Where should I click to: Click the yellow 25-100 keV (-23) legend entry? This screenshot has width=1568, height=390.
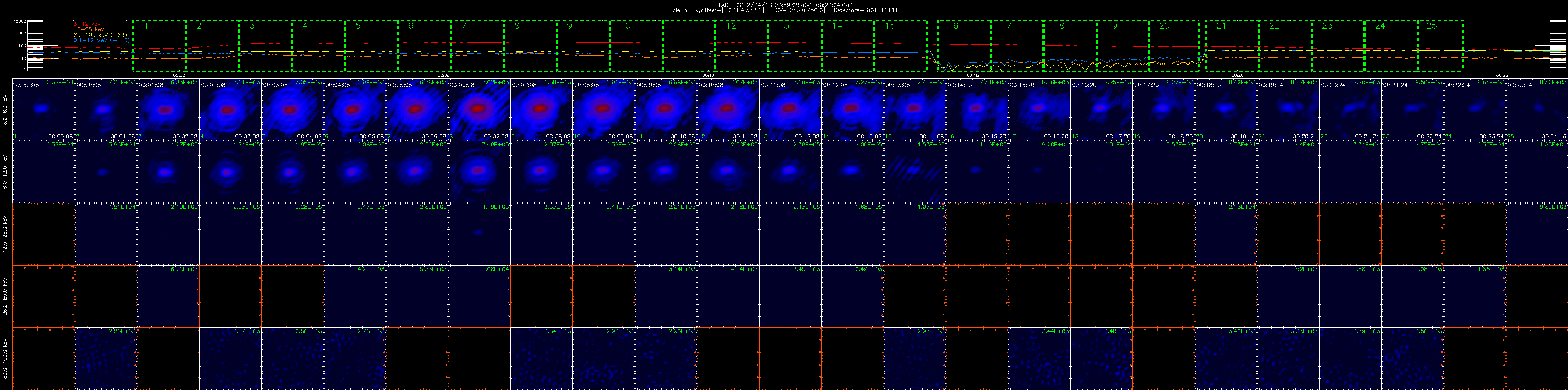click(x=100, y=35)
